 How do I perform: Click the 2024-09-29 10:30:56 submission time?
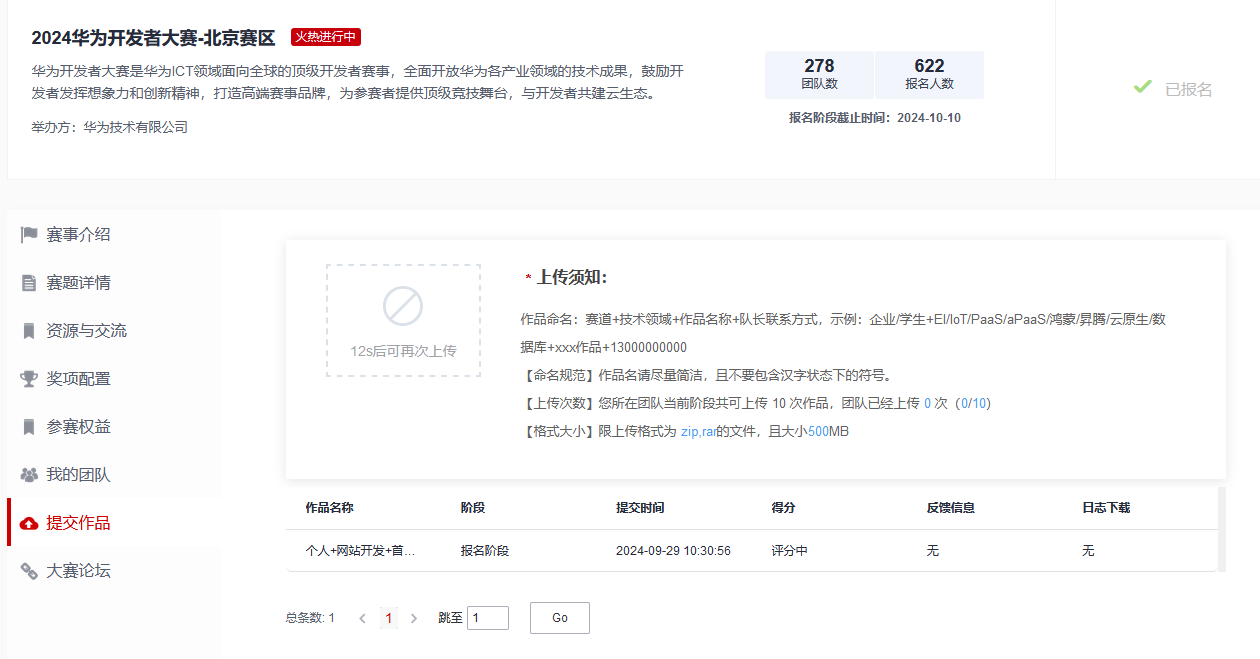[x=673, y=551]
